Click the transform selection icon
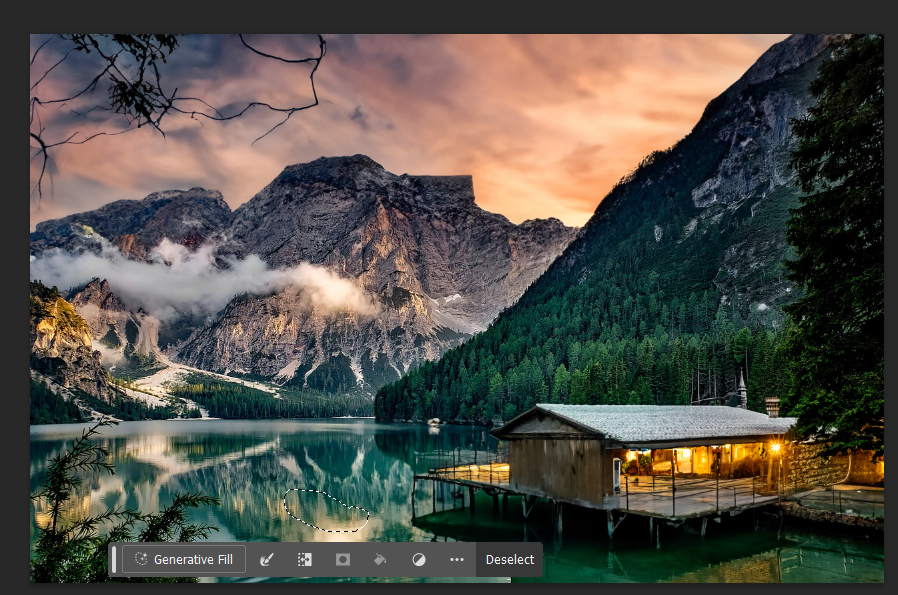898x595 pixels. click(305, 559)
